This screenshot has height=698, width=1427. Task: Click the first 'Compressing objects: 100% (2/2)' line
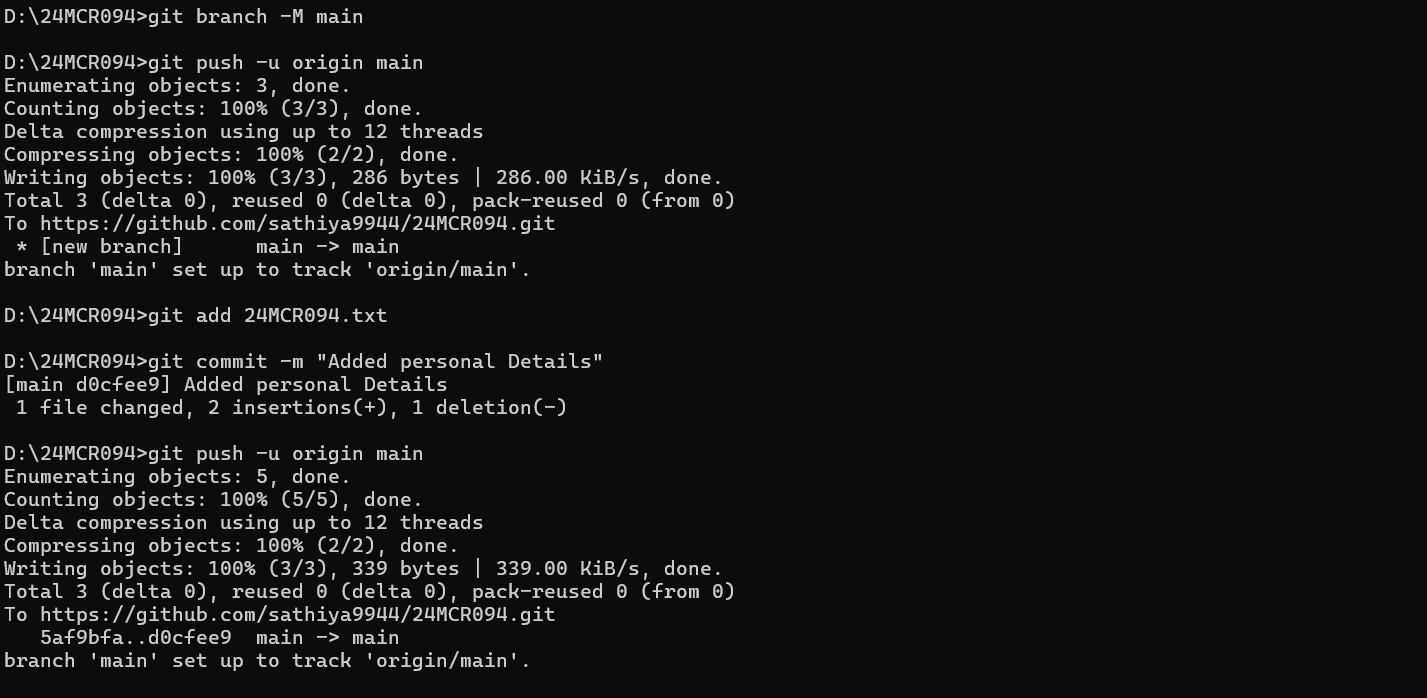[231, 155]
